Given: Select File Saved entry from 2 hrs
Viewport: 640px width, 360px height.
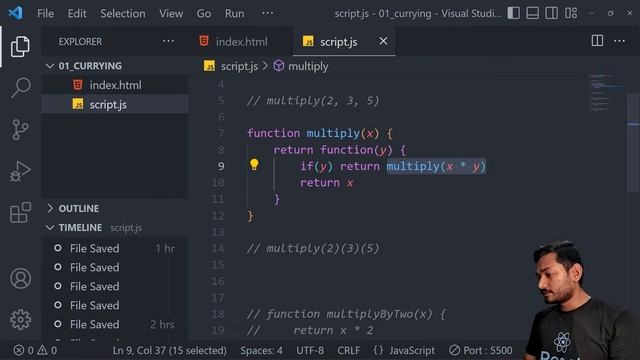Looking at the screenshot, I should 115,324.
